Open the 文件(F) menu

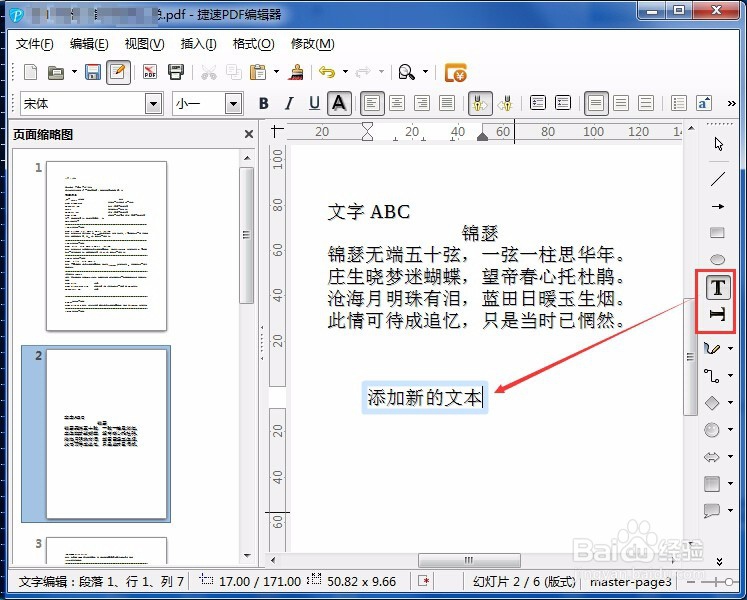coord(34,44)
